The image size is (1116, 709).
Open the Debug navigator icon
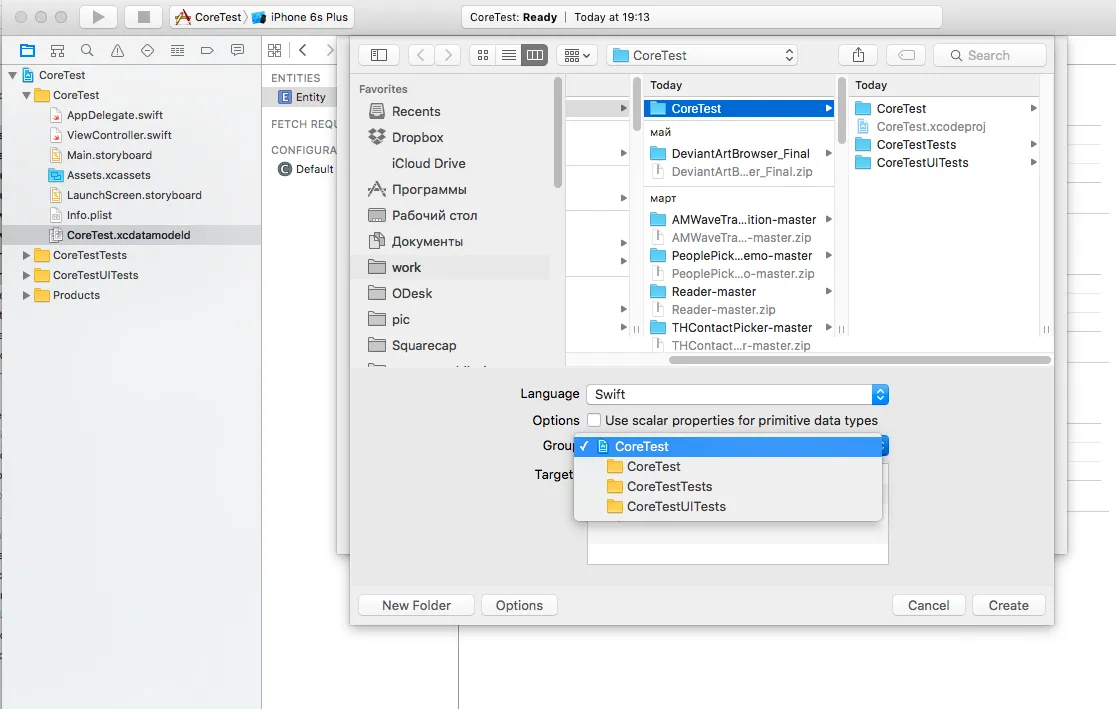click(x=177, y=51)
